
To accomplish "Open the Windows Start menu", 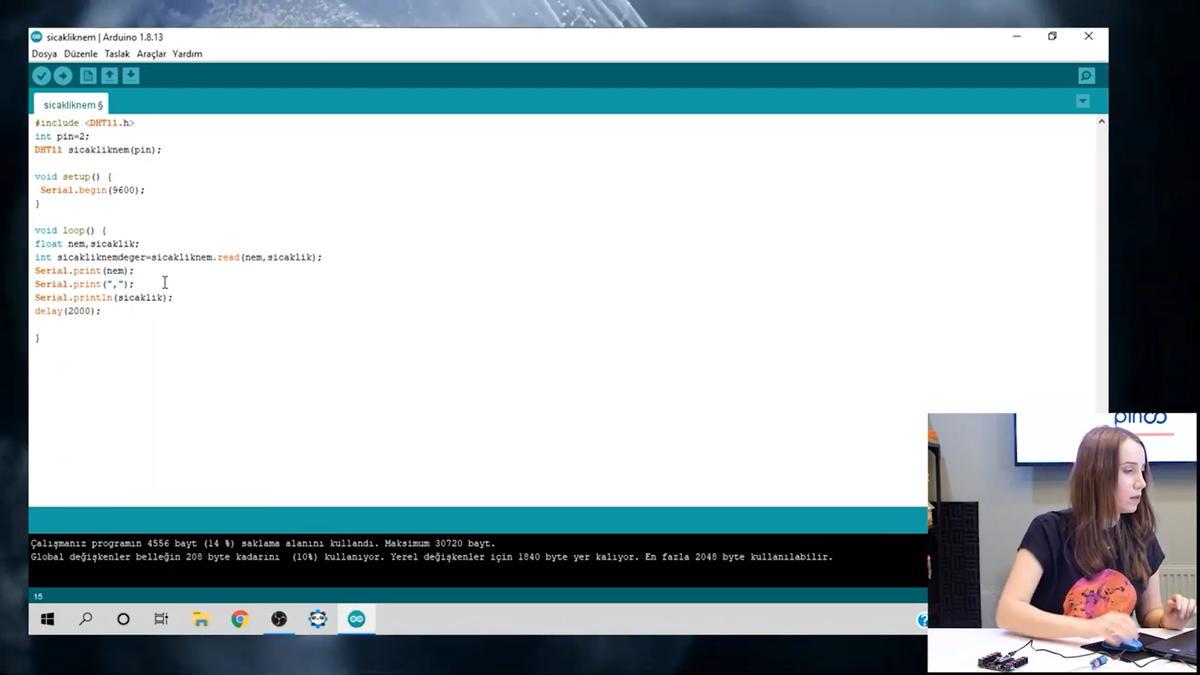I will click(x=47, y=619).
